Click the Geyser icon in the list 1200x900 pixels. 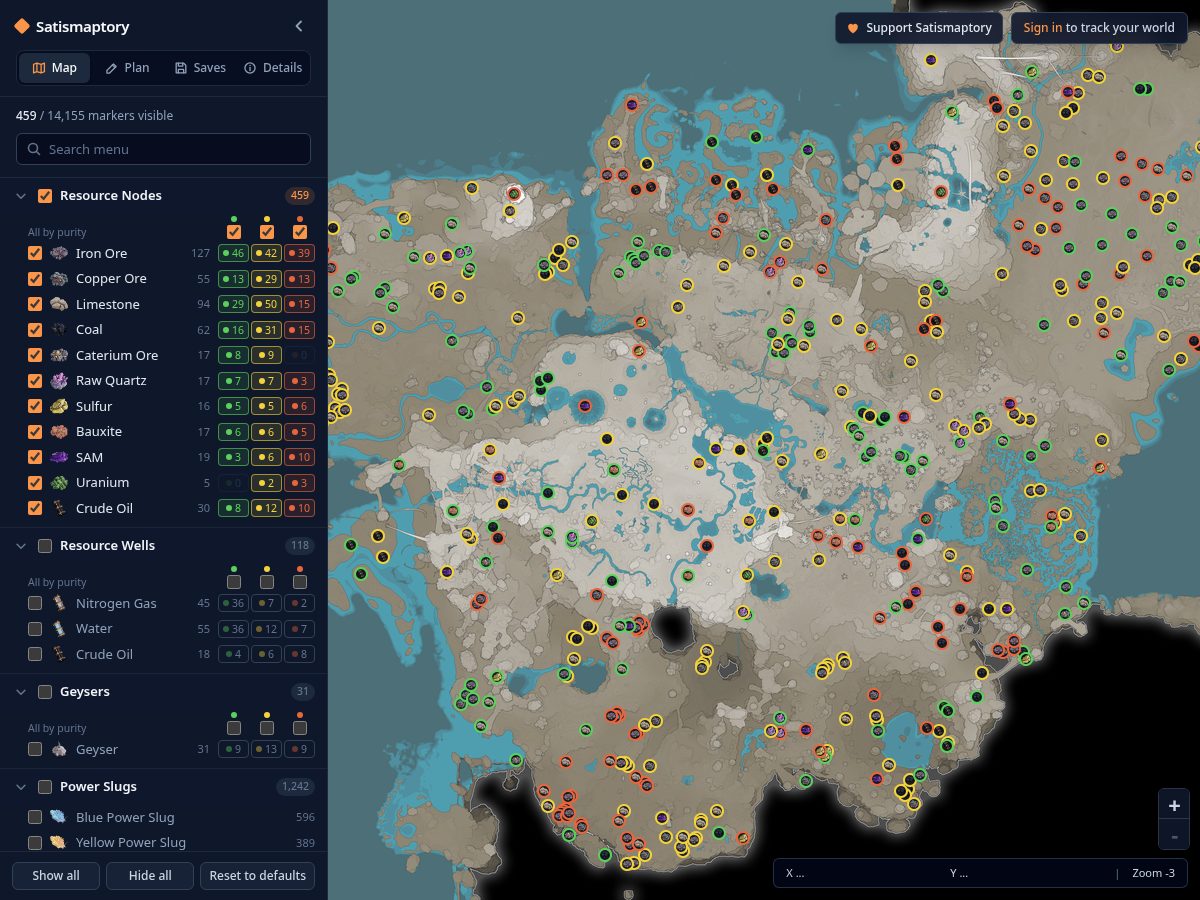(x=59, y=749)
